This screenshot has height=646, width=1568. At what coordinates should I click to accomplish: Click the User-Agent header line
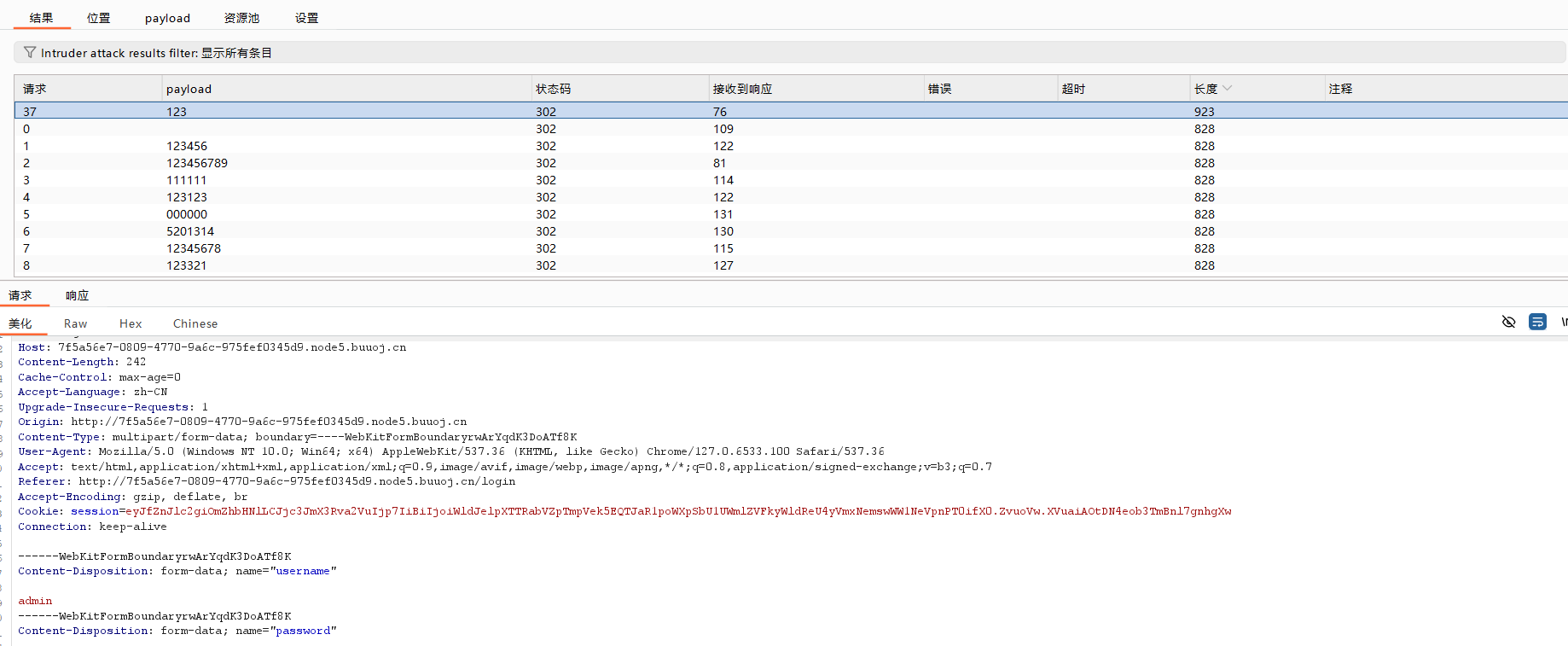450,451
